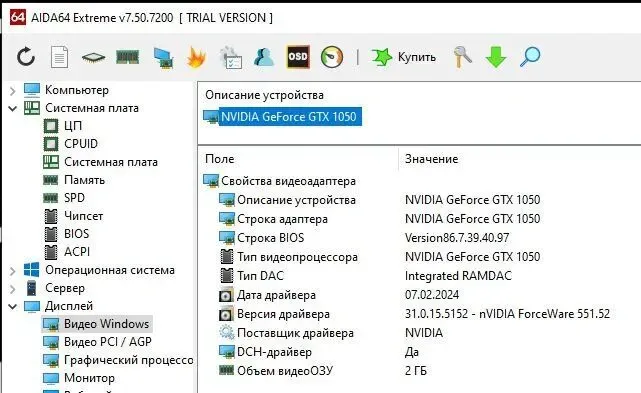The width and height of the screenshot is (641, 393).
Task: Select CPUID in the tree
Action: click(81, 144)
